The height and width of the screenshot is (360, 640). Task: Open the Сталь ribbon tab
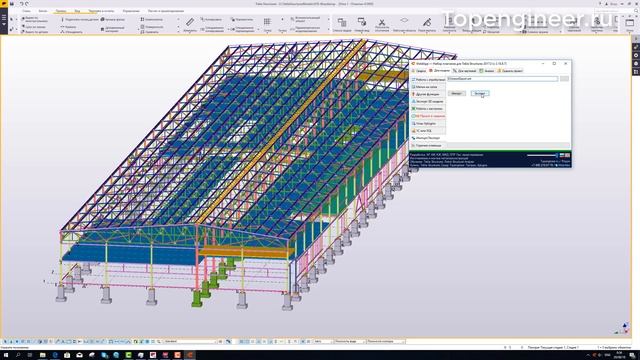[26, 11]
